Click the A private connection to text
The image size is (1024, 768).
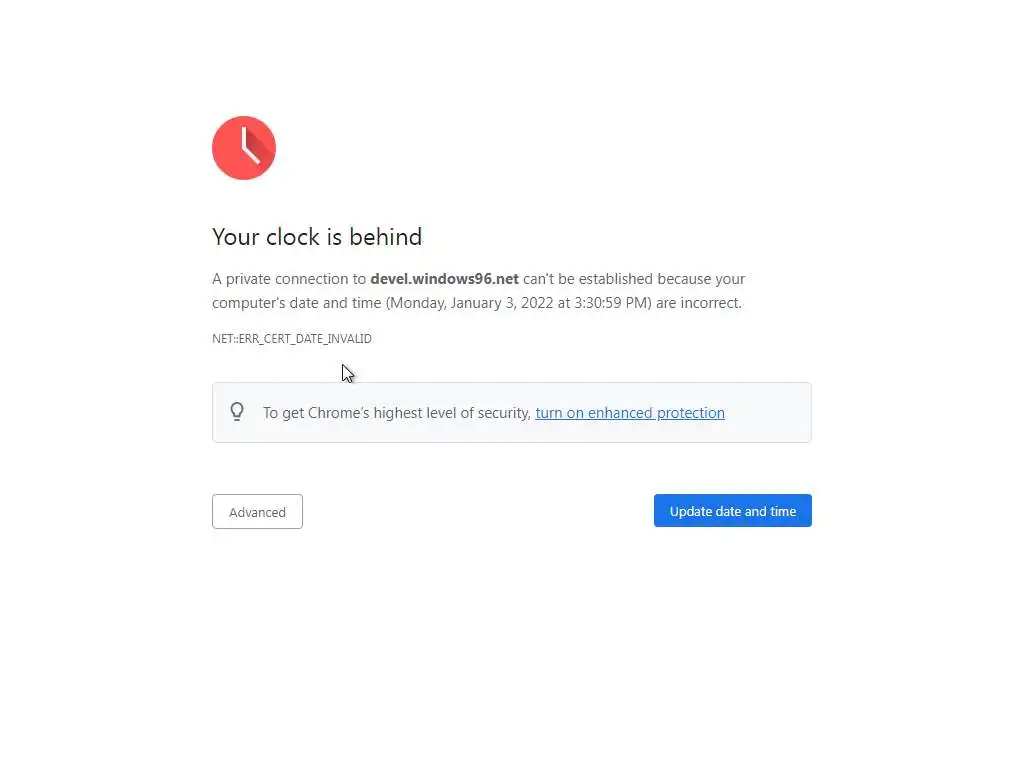(289, 279)
